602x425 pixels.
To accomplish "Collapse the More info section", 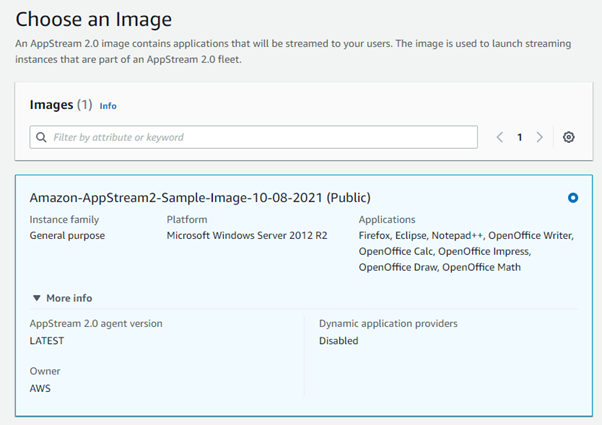I will click(x=36, y=298).
